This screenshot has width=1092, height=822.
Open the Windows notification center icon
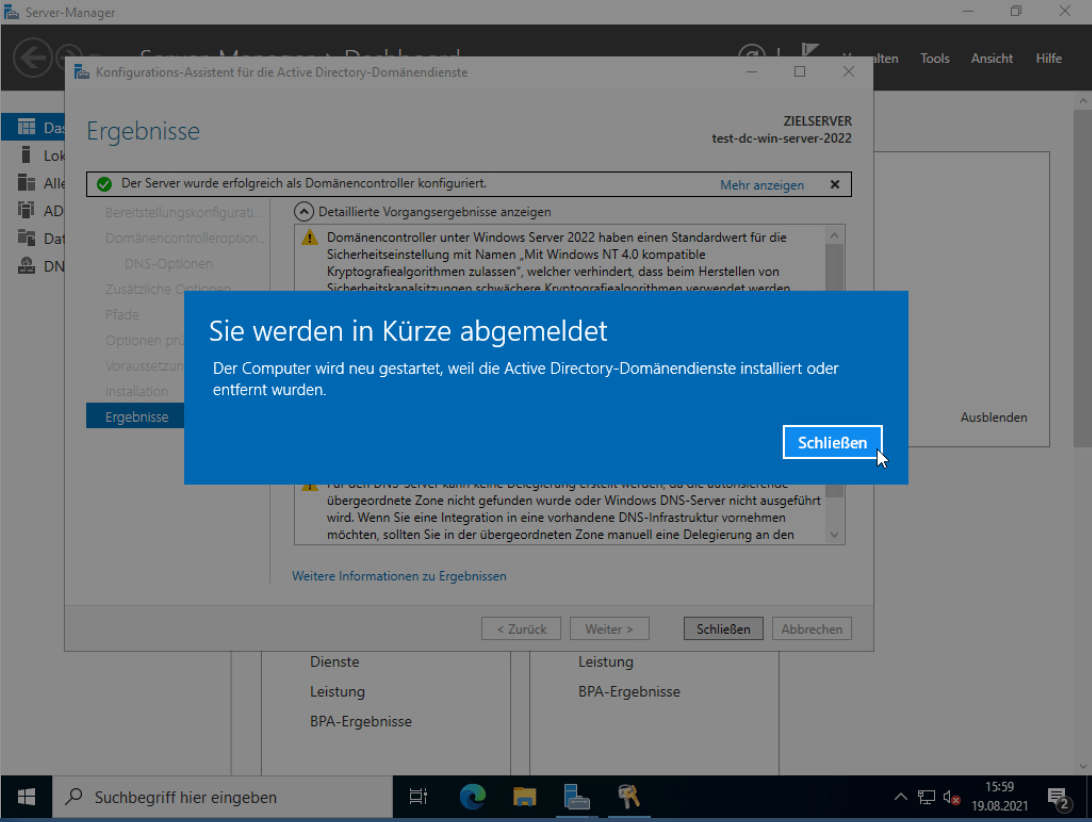(1059, 798)
